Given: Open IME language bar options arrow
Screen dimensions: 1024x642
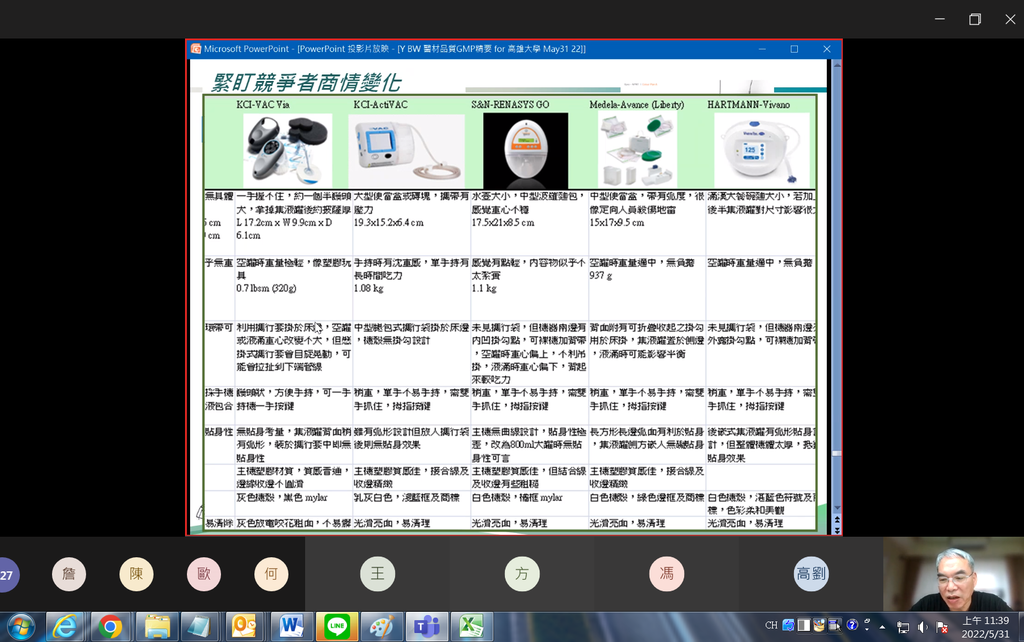Looking at the screenshot, I should click(867, 629).
